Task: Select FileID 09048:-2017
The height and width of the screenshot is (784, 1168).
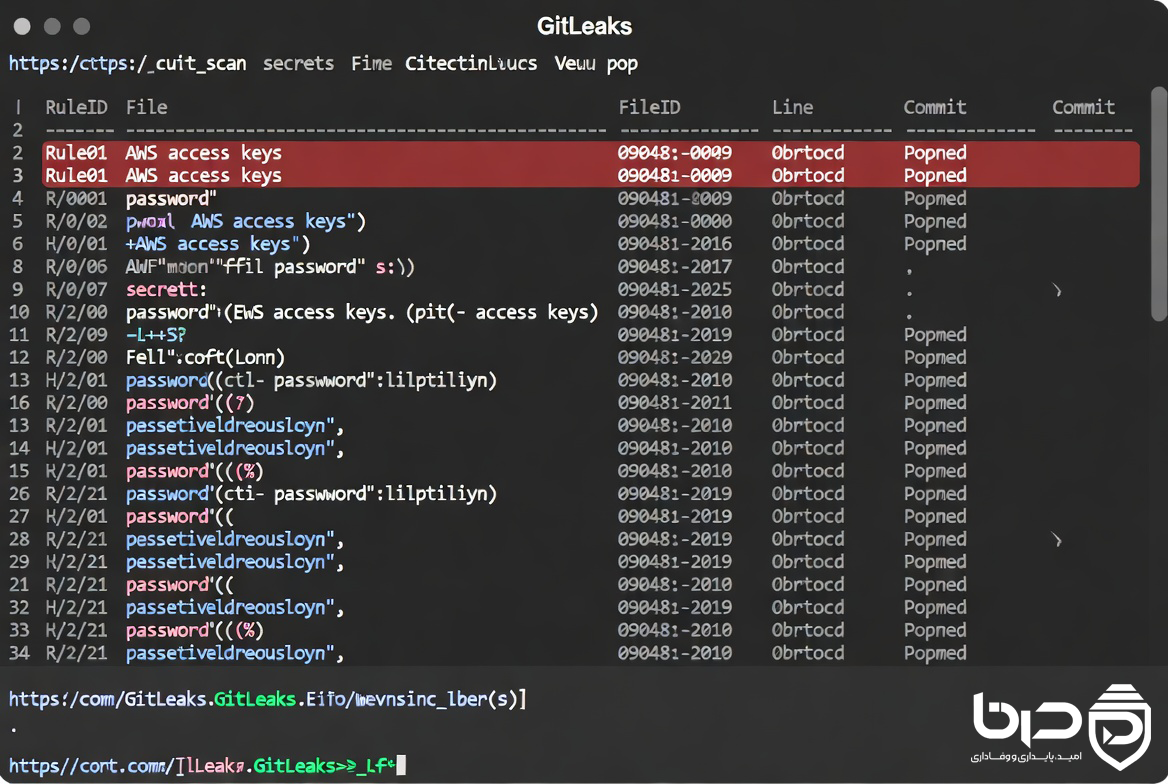Action: click(x=674, y=267)
